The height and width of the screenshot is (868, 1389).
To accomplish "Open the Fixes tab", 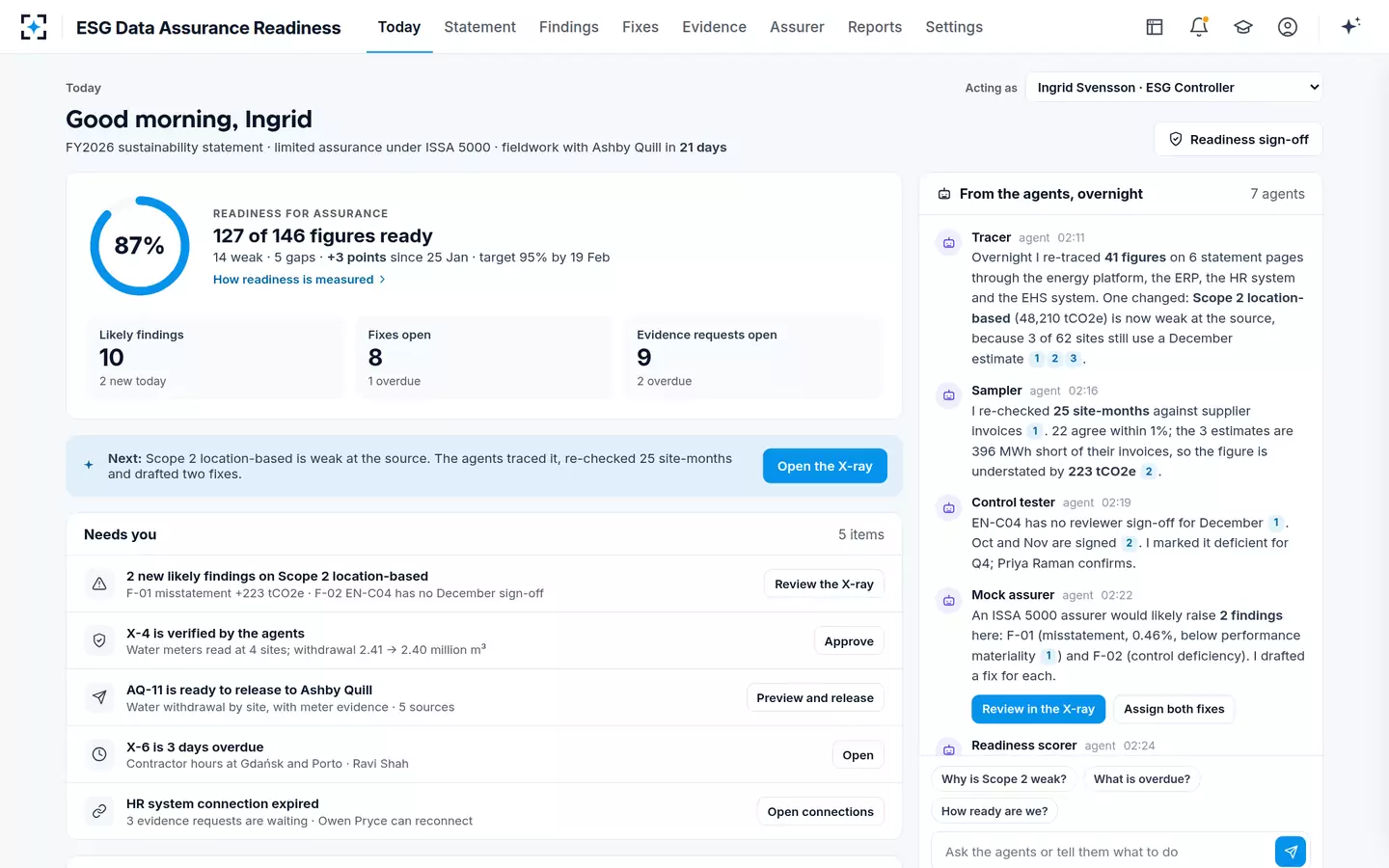I will 640,27.
